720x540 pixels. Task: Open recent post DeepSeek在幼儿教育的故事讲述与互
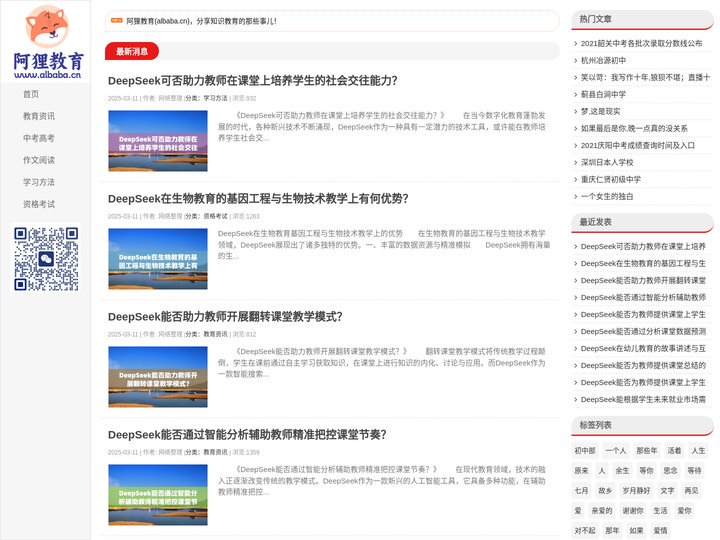click(x=643, y=349)
